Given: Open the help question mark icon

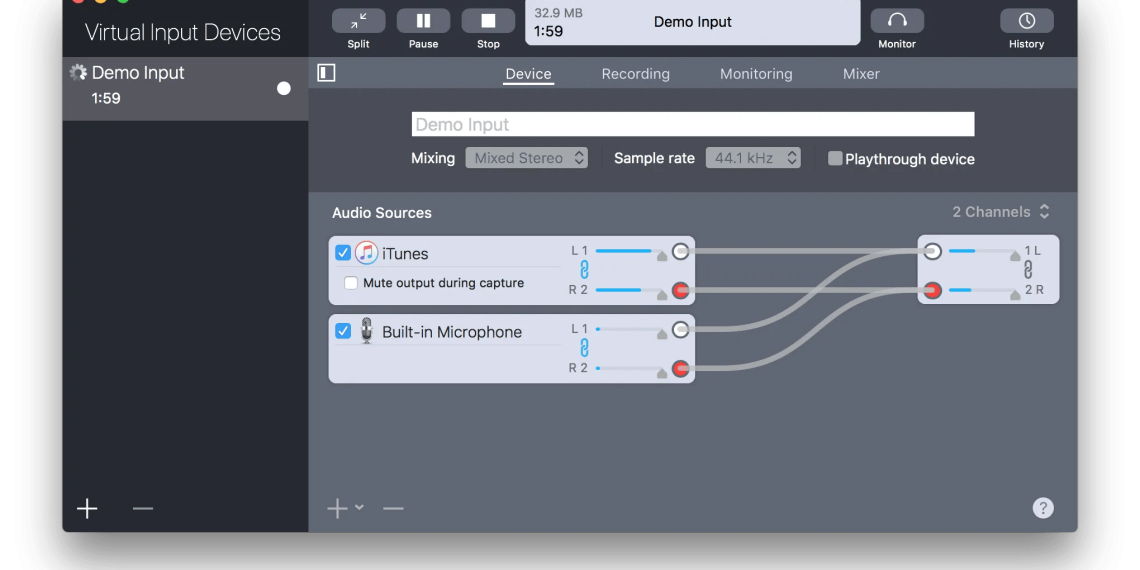Looking at the screenshot, I should tap(1043, 508).
